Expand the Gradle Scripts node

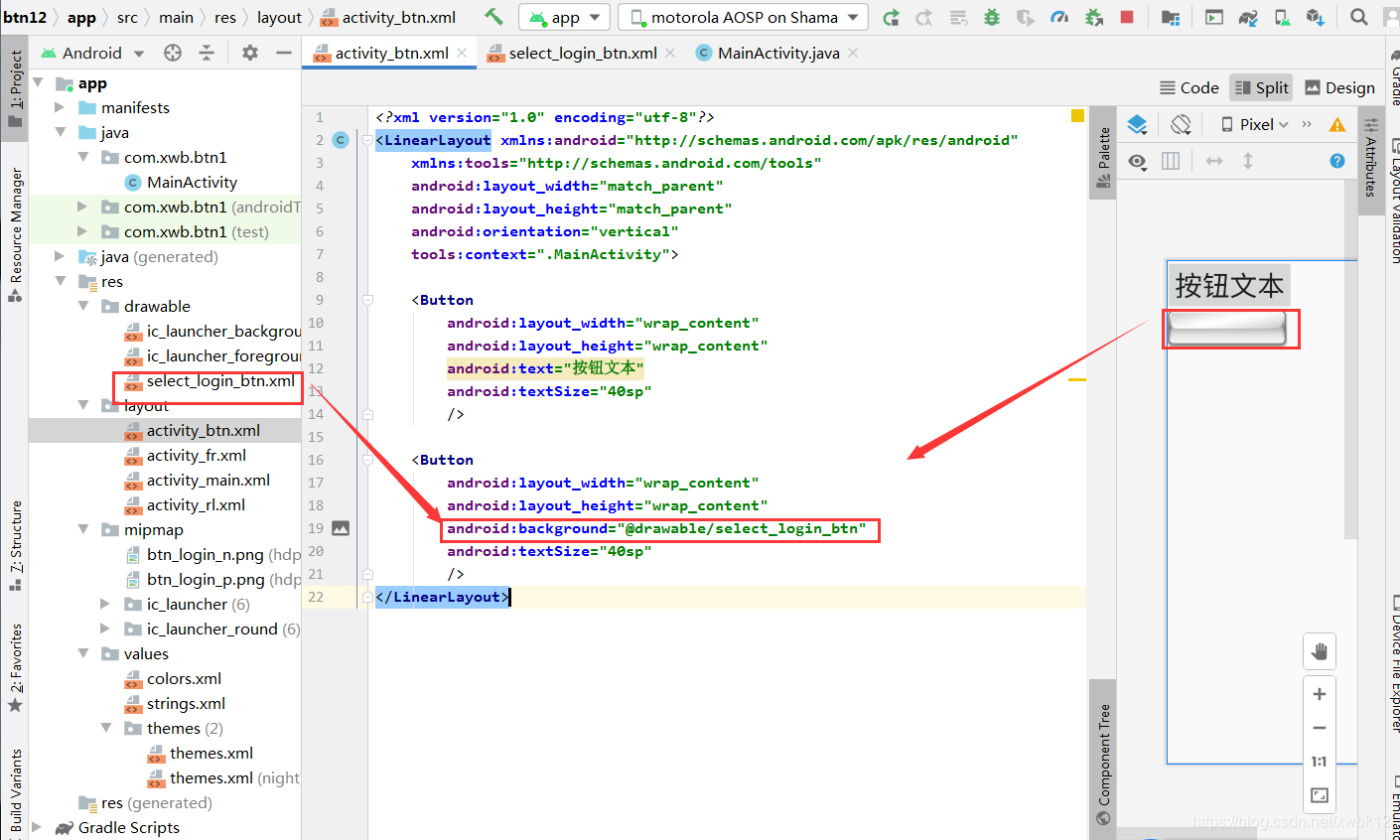coord(38,827)
